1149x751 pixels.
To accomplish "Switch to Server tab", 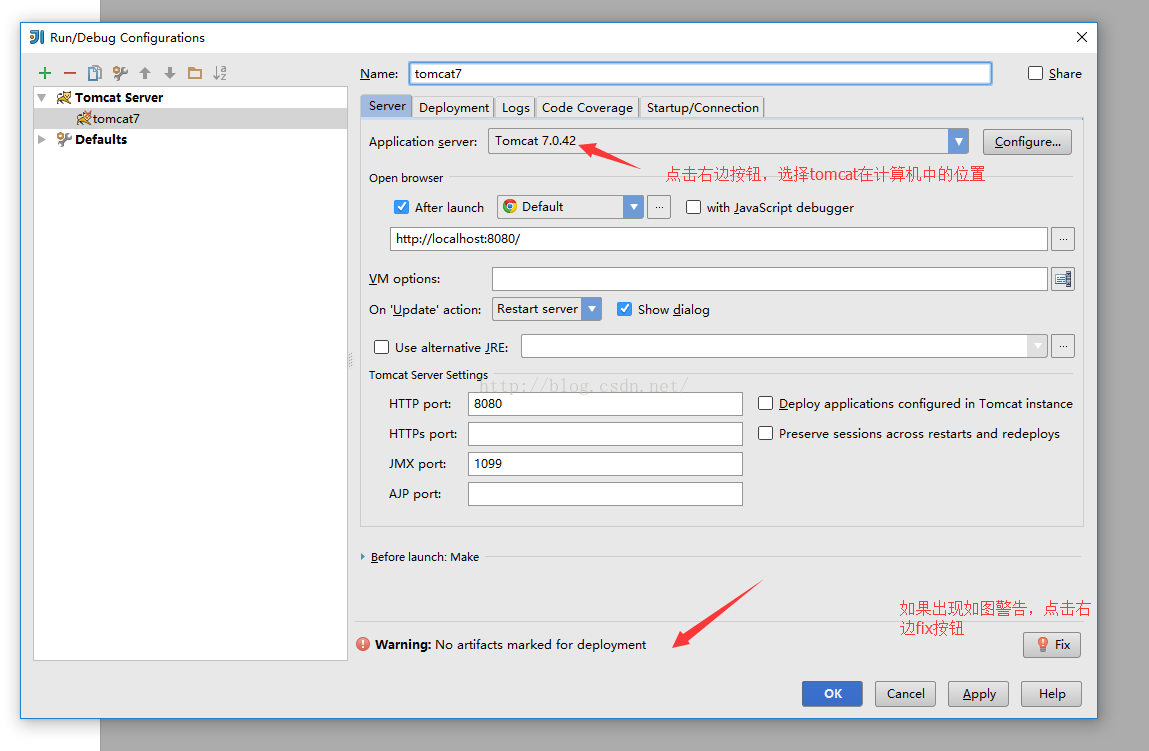I will [387, 106].
